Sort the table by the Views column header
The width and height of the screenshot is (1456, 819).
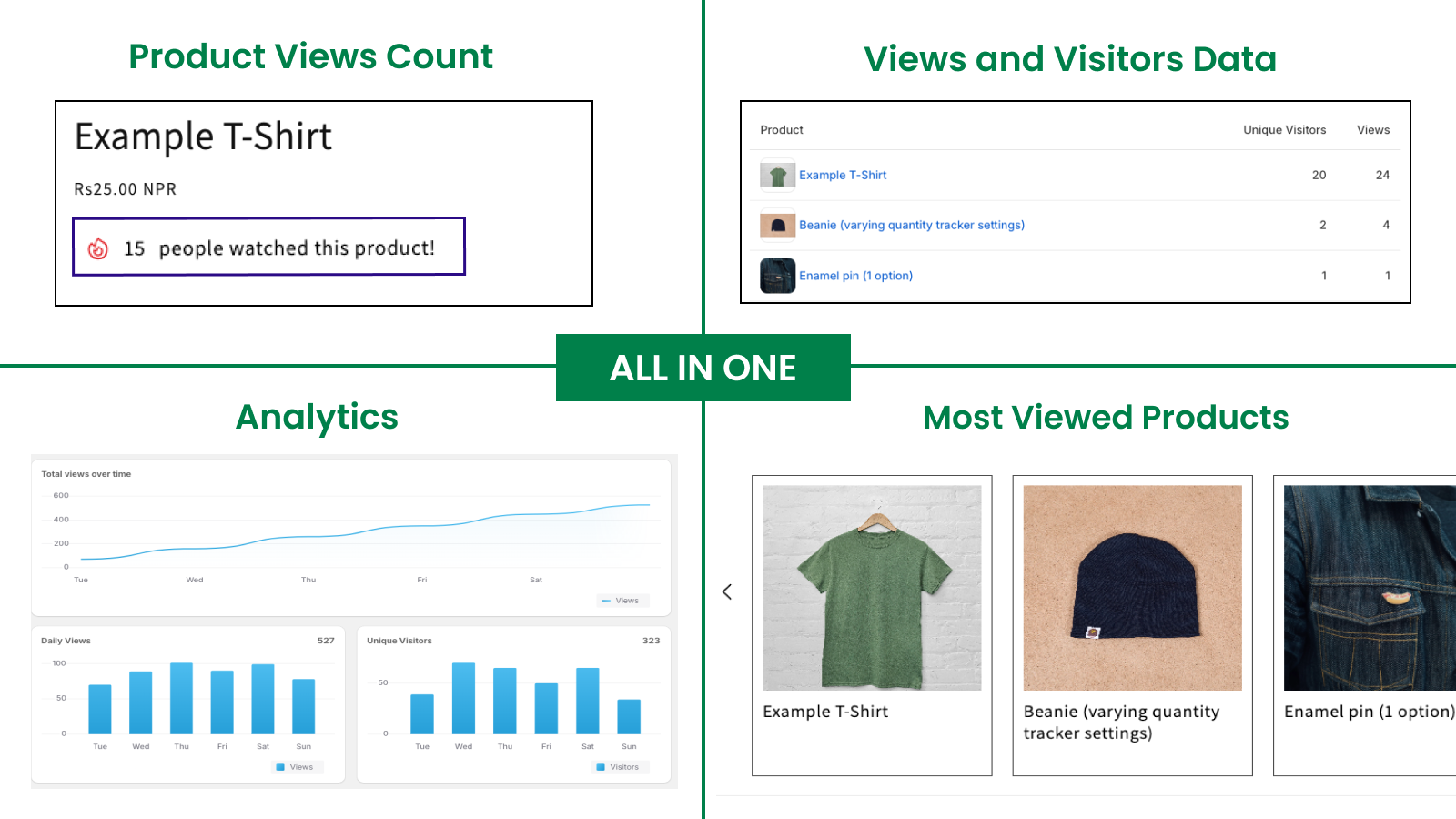pyautogui.click(x=1373, y=129)
